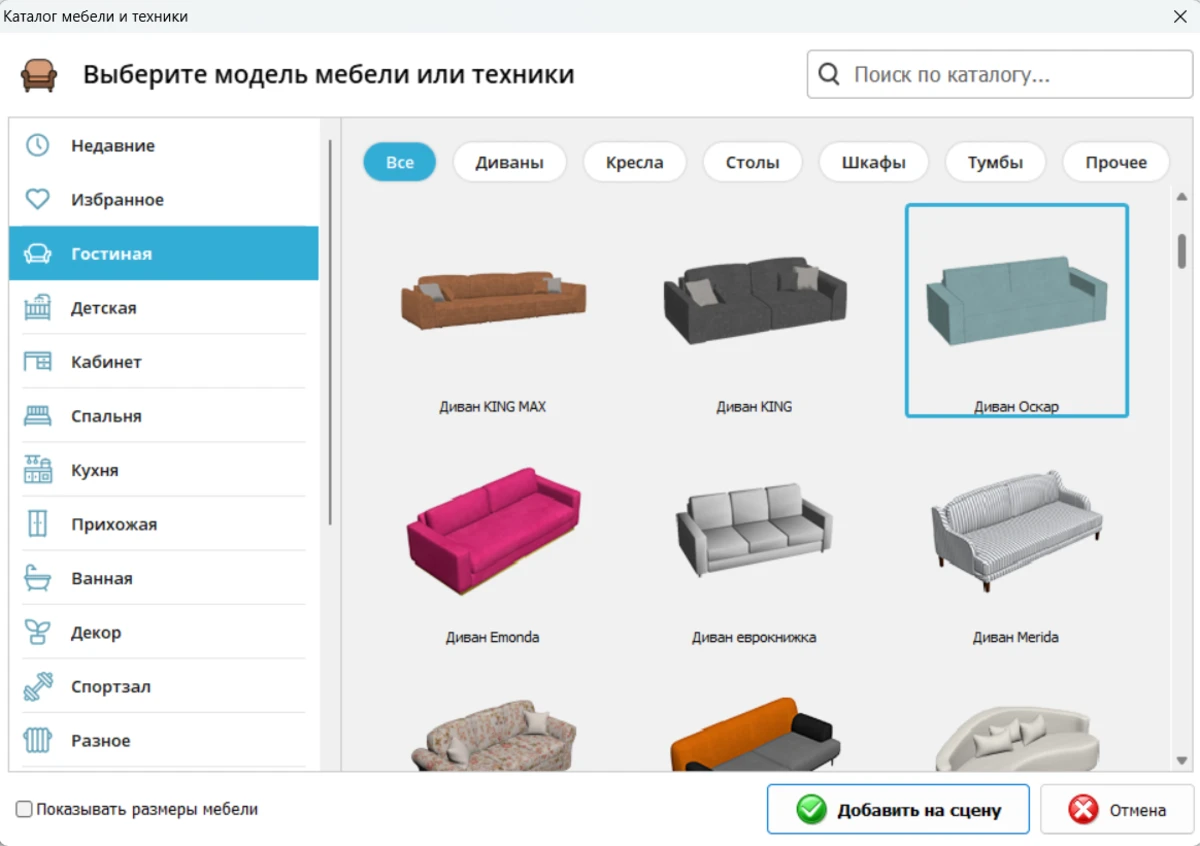1200x846 pixels.
Task: Click the sofa icon beside Гостиная
Action: pos(37,253)
